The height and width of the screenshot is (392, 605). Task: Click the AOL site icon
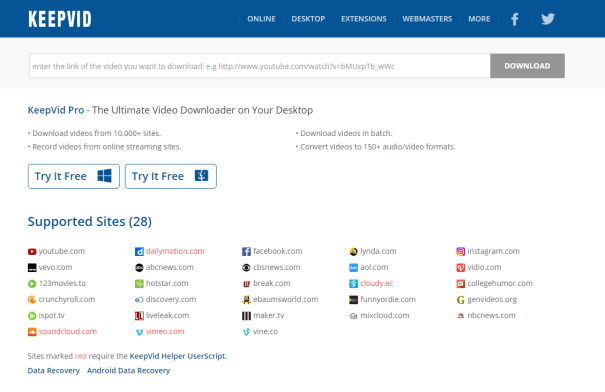pos(353,268)
